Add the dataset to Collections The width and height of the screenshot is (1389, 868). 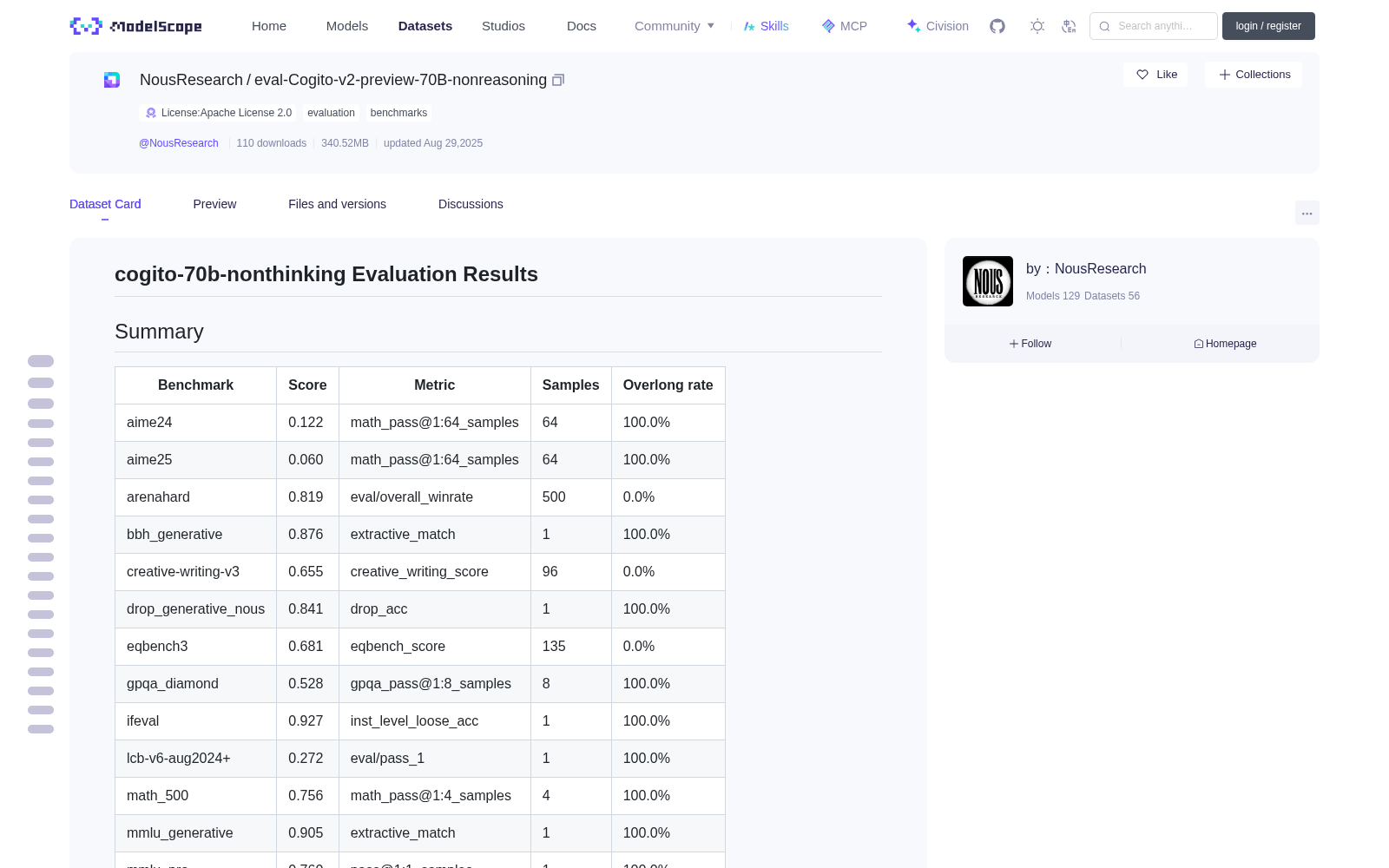pyautogui.click(x=1254, y=75)
